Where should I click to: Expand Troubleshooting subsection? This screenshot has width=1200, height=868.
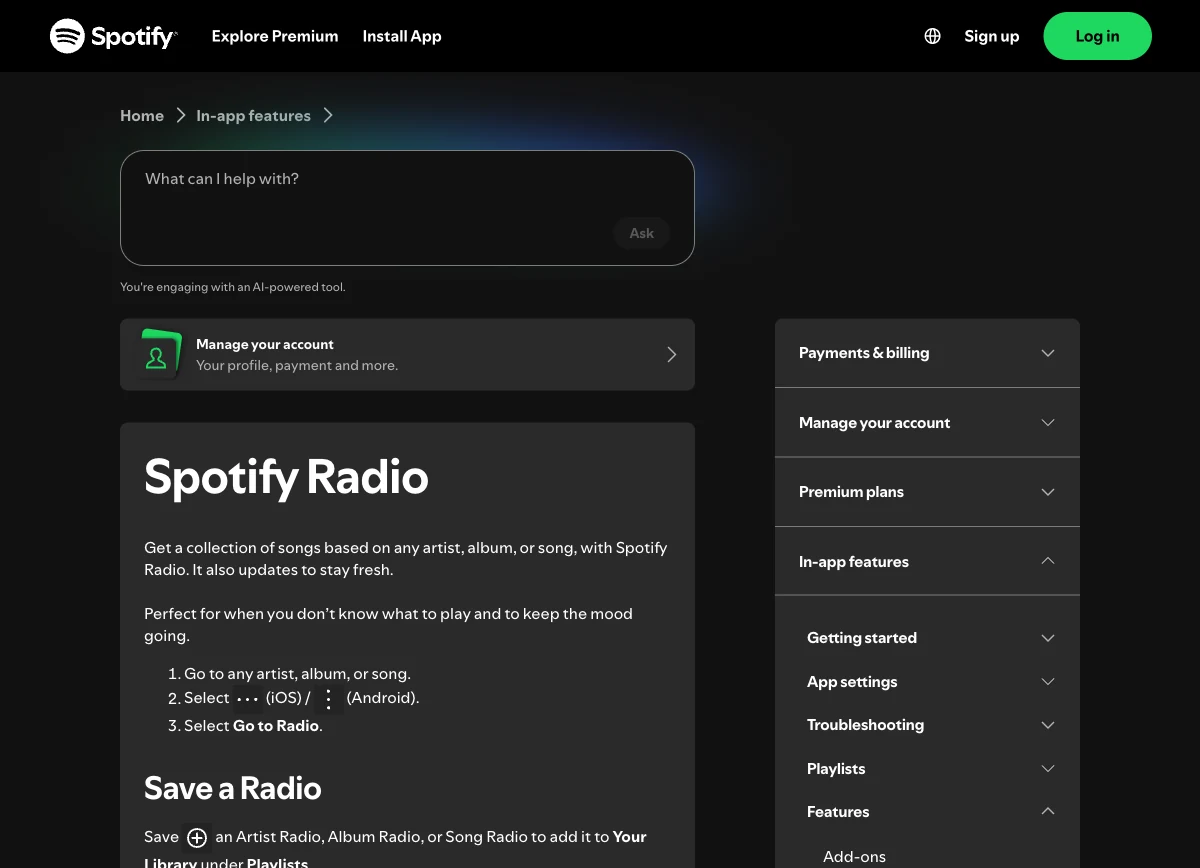[x=931, y=725]
